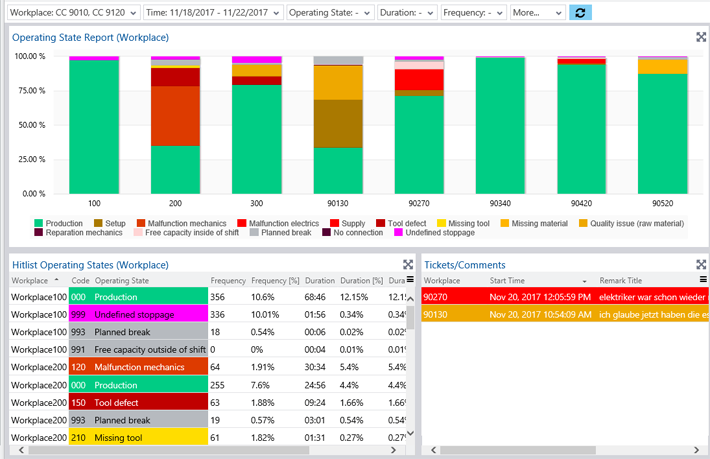The image size is (710, 459).
Task: Sort Hitlist by the Code column header
Action: (80, 281)
